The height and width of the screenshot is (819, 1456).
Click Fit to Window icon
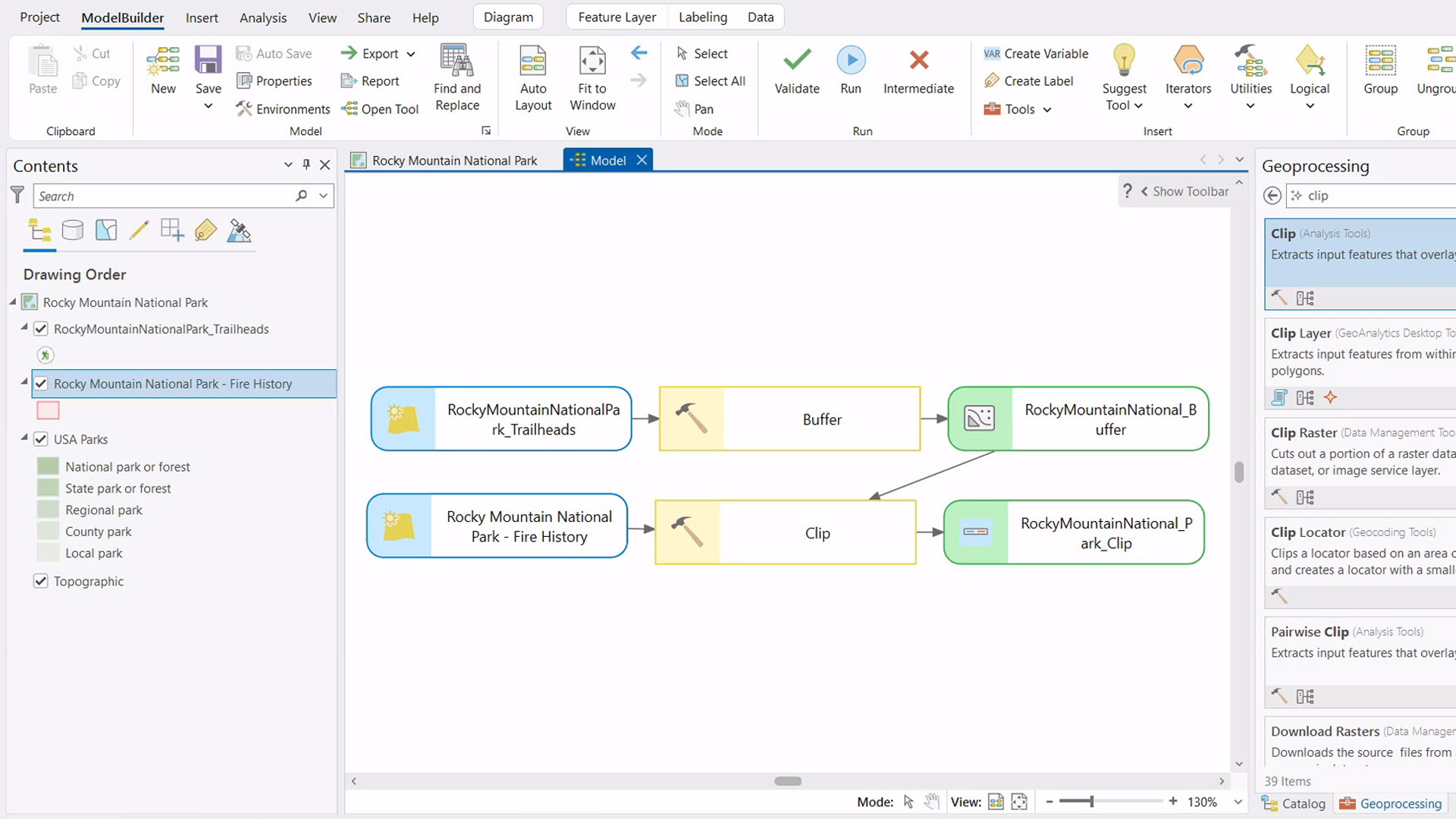[592, 60]
